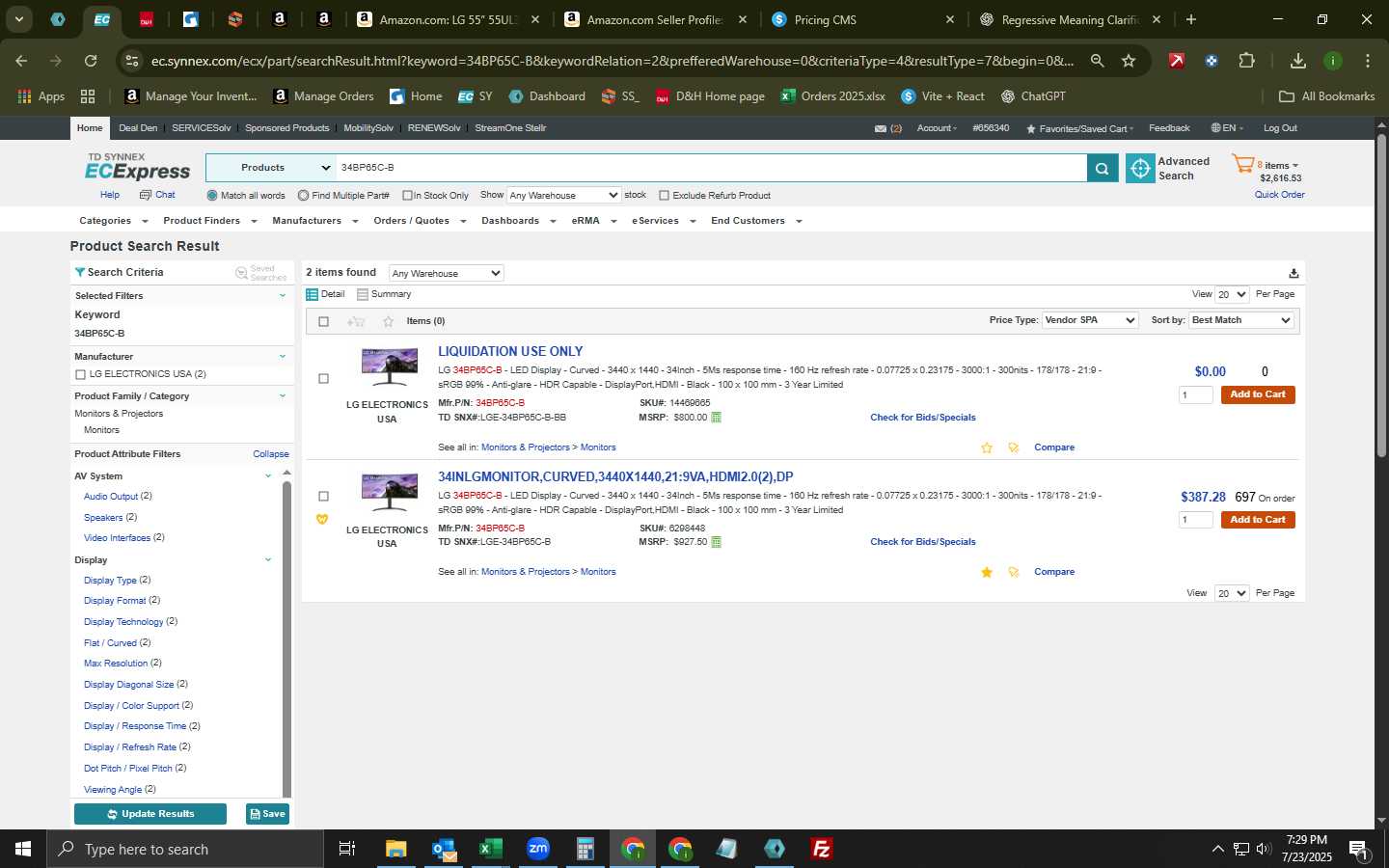Click the filter panel scrollbar

(x=286, y=638)
